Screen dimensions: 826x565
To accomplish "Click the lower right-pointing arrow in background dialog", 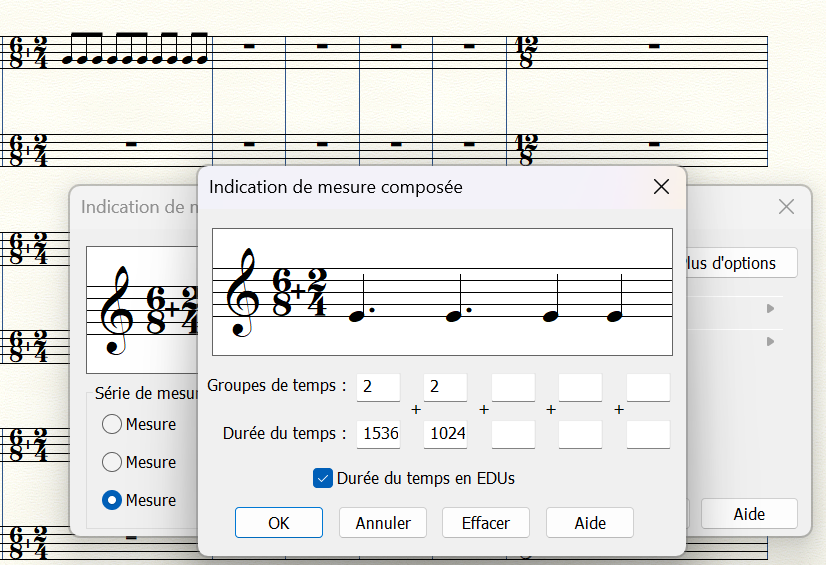I will point(770,342).
